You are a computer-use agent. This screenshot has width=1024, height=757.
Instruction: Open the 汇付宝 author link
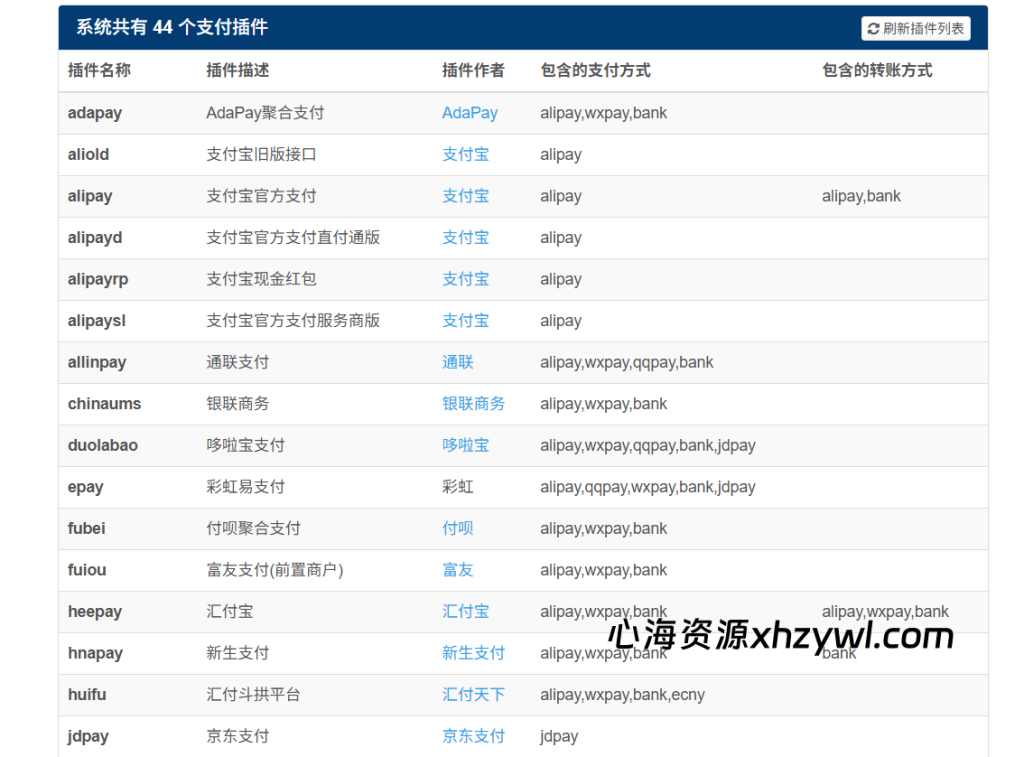465,611
